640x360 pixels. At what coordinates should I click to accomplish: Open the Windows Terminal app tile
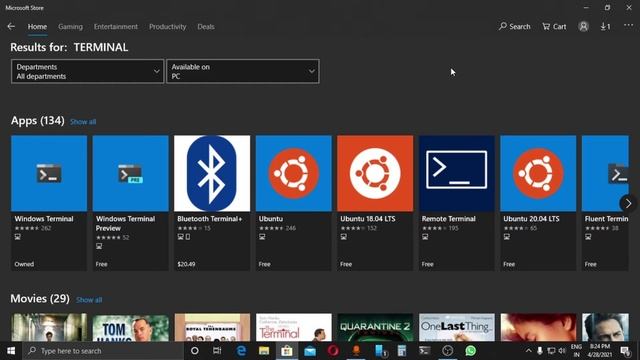coord(49,203)
